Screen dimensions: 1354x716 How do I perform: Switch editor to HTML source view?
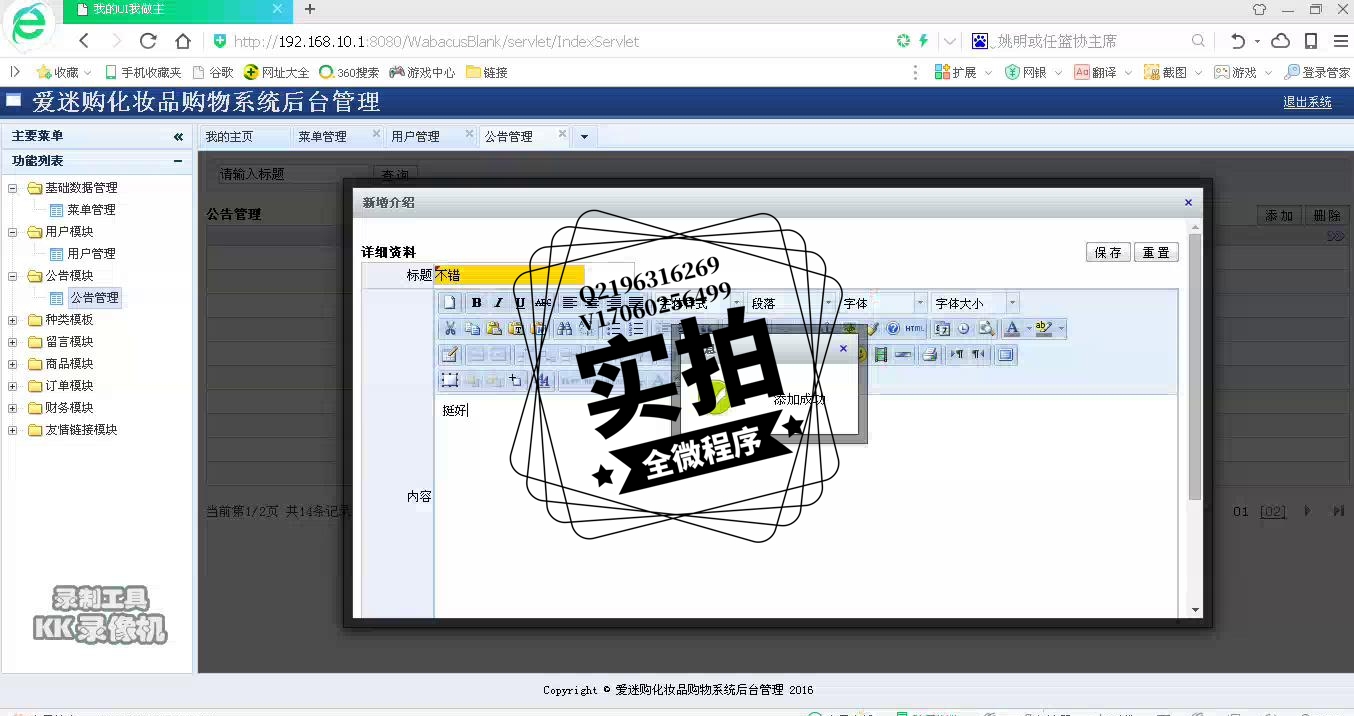pos(915,328)
